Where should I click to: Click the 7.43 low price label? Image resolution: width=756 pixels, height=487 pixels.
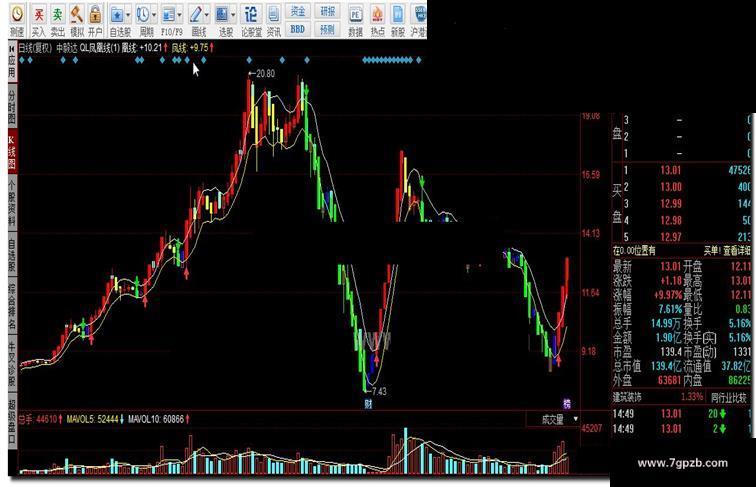point(379,391)
